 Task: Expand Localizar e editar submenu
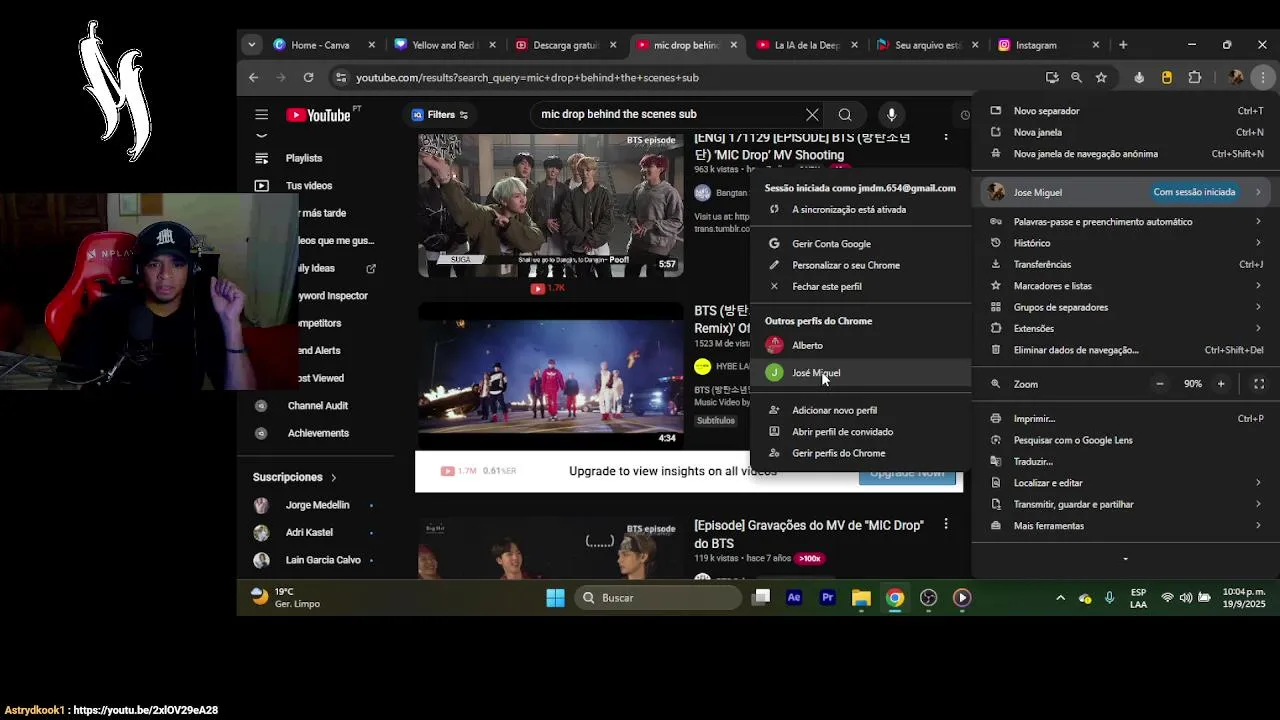click(1125, 483)
